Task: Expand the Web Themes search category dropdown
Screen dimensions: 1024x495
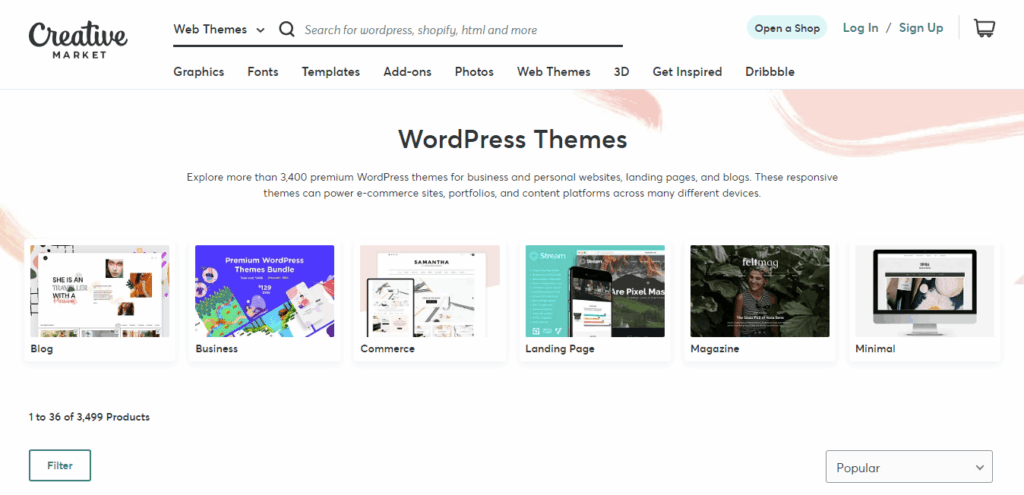Action: coord(219,30)
